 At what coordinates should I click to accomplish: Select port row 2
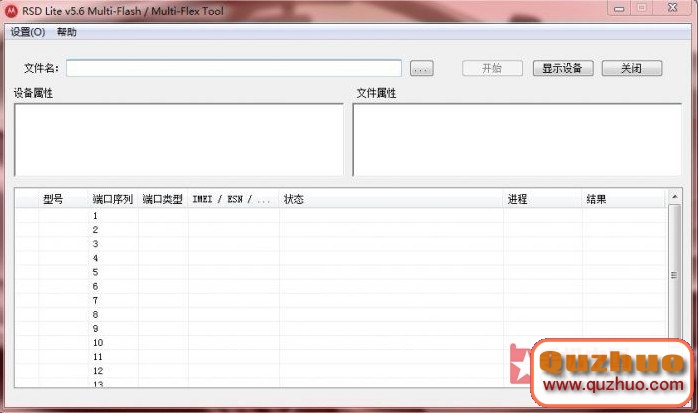tap(341, 230)
